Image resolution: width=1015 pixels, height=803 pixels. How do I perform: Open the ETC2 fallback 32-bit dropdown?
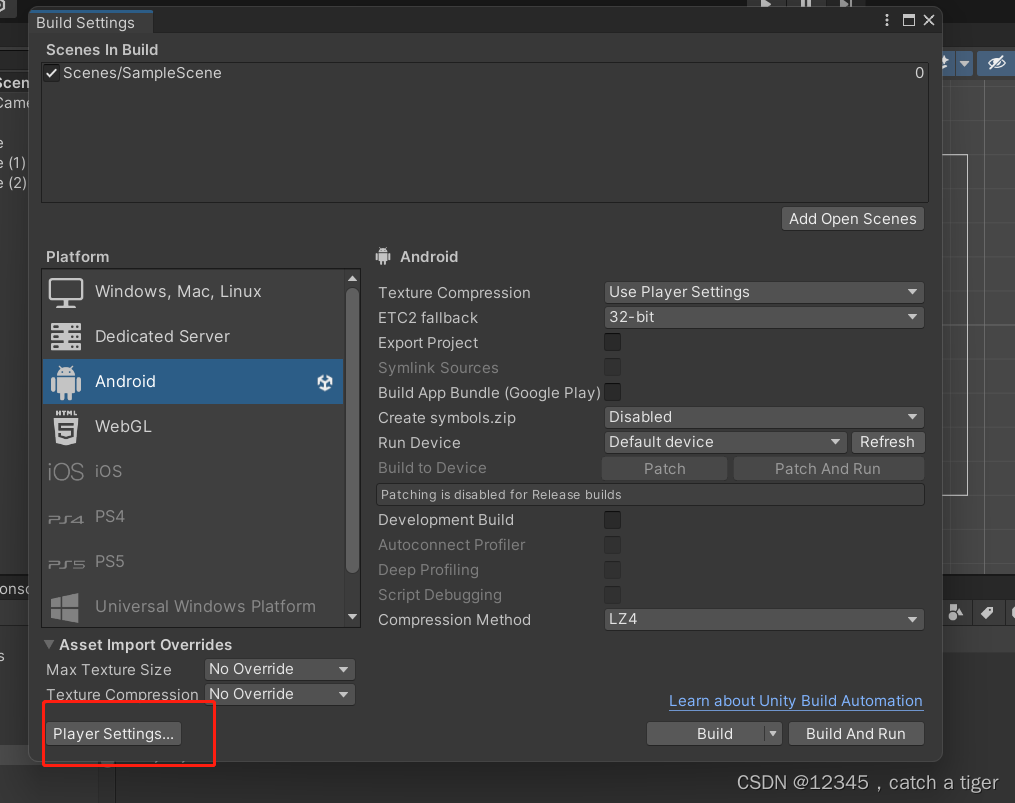(x=764, y=317)
